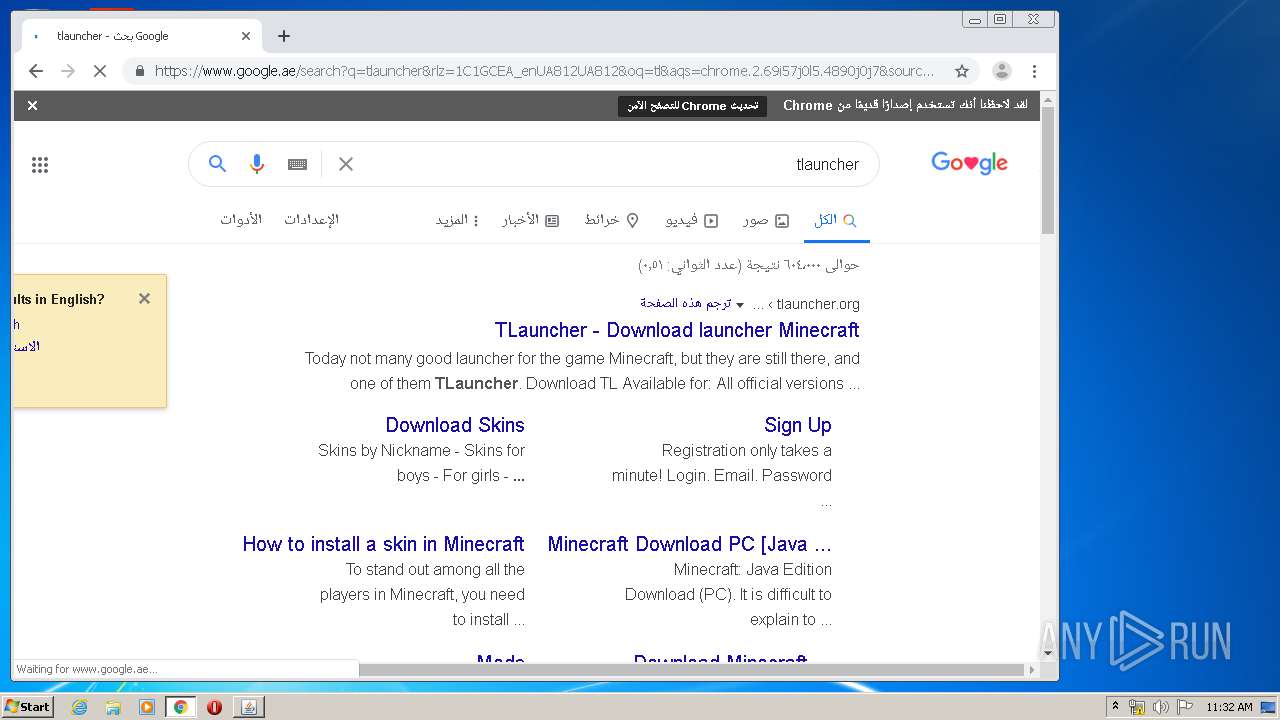1280x720 pixels.
Task: View the site lock icon info
Action: pos(139,71)
